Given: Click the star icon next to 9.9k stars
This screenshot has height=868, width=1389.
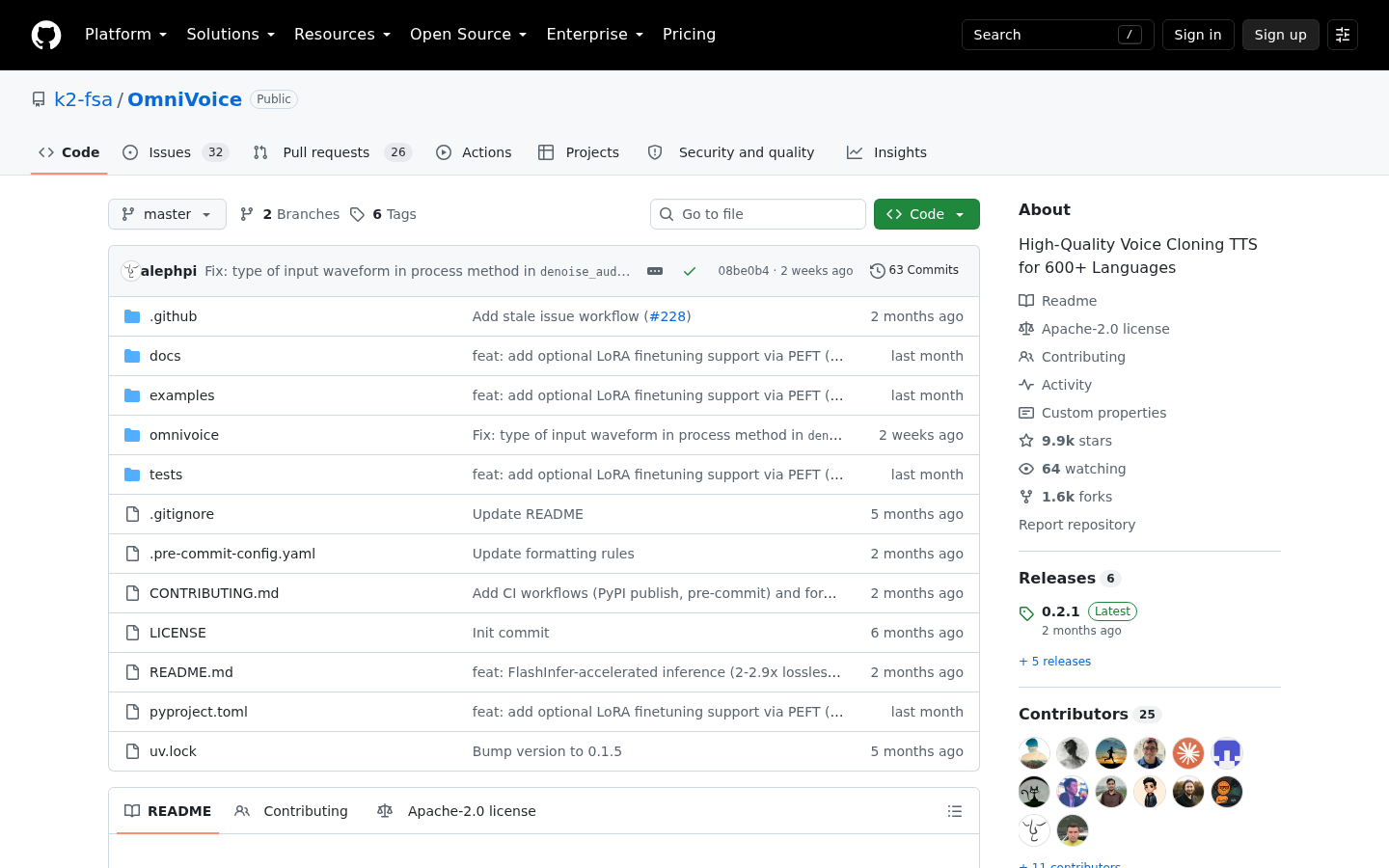Looking at the screenshot, I should click(1026, 441).
